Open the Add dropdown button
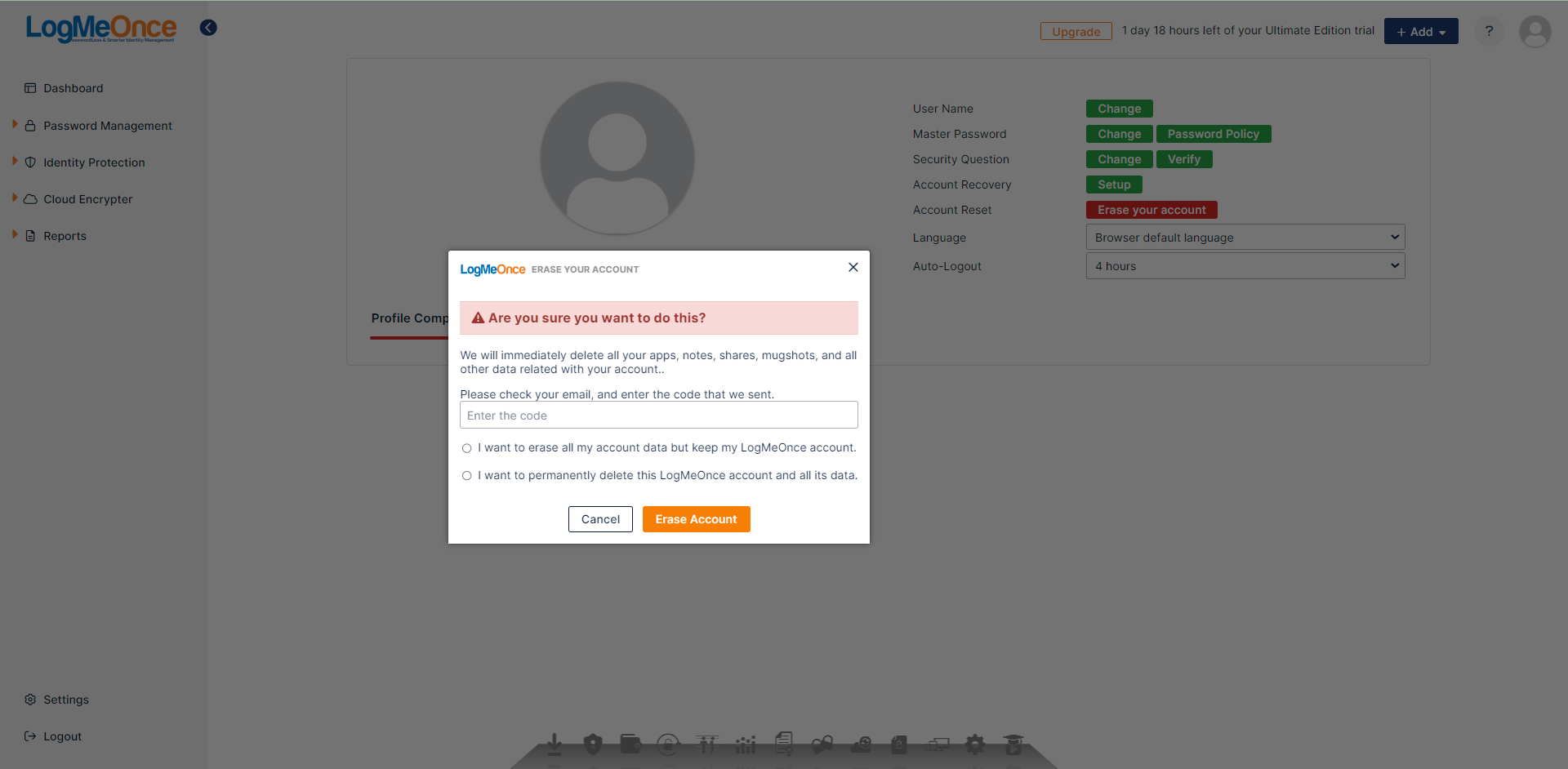 click(1421, 31)
